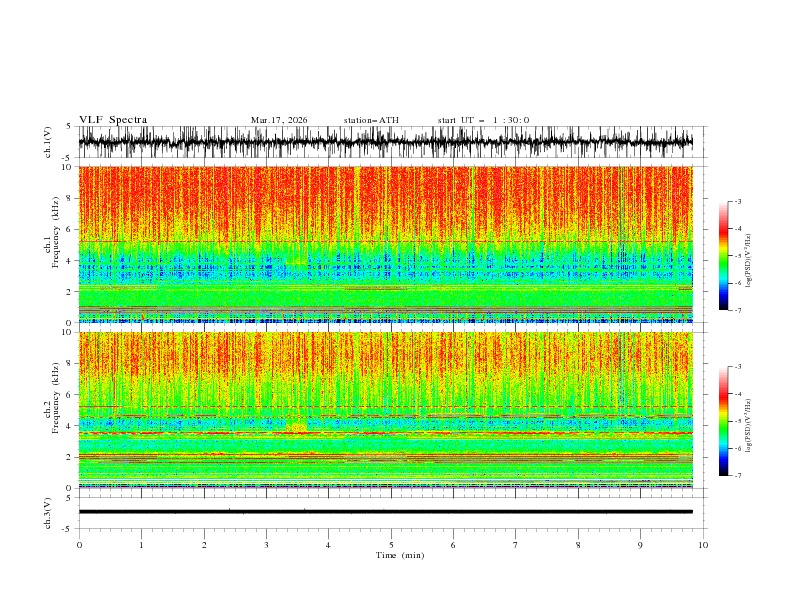Screen dimensions: 792x612
Task: Click the ch.1 voltage waveform trace
Action: [x=385, y=142]
